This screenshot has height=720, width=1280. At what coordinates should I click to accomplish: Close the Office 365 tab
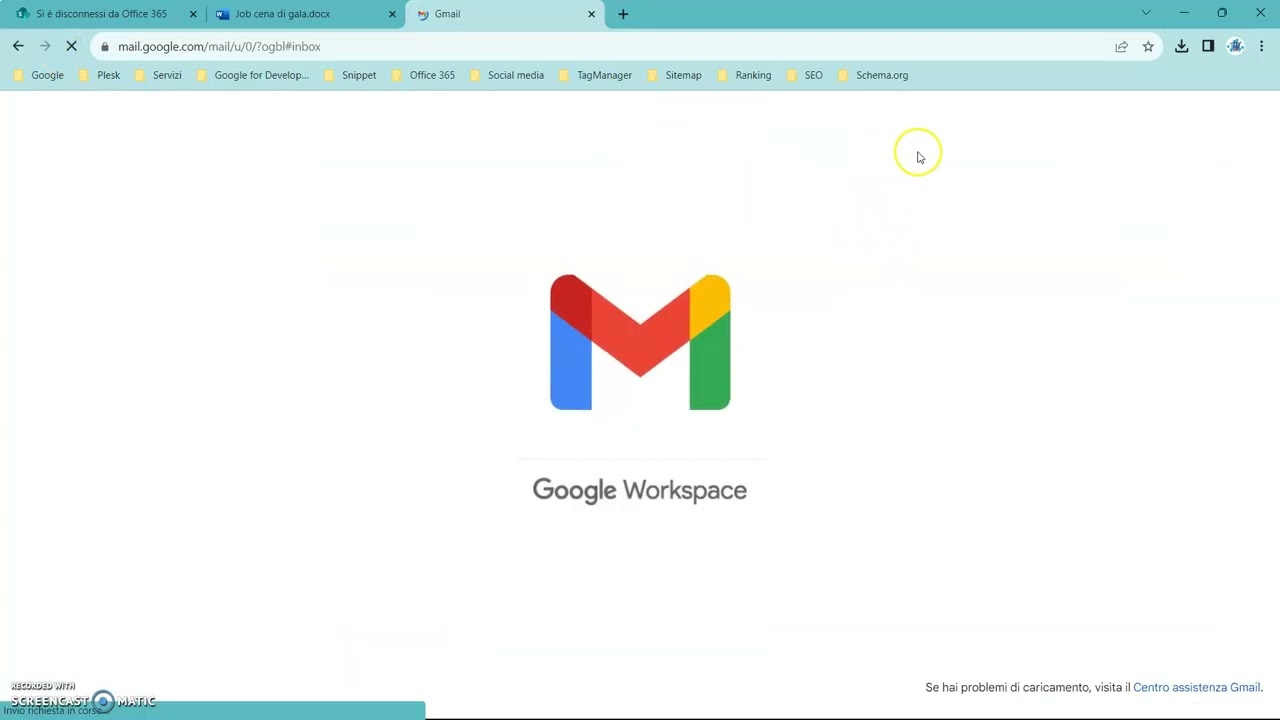coord(193,14)
